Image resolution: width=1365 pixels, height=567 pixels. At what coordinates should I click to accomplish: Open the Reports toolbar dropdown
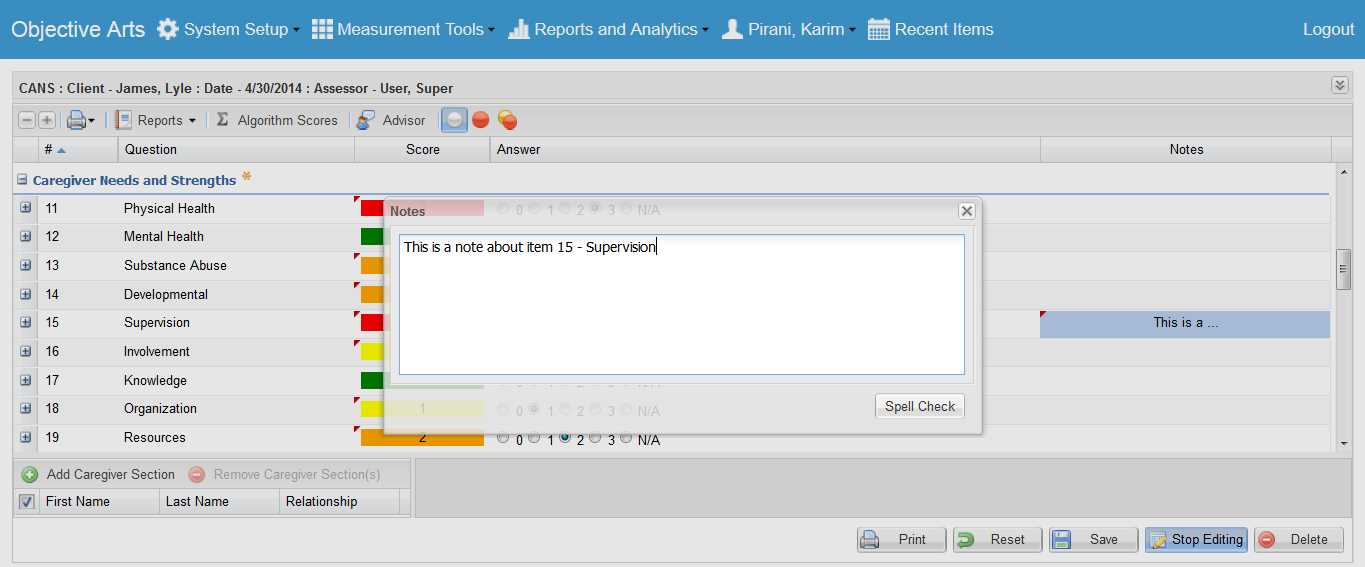click(192, 121)
